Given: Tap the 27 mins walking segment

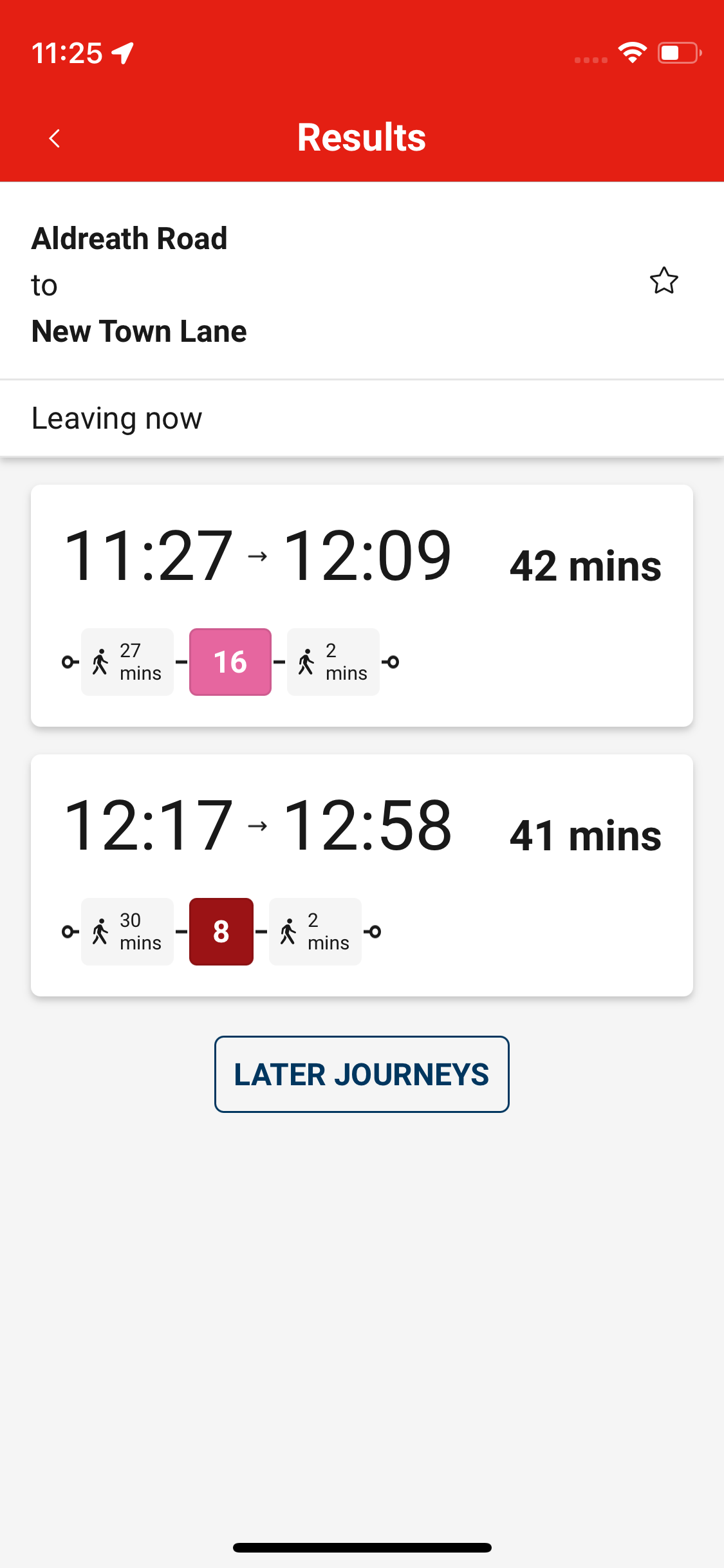Looking at the screenshot, I should coord(127,662).
